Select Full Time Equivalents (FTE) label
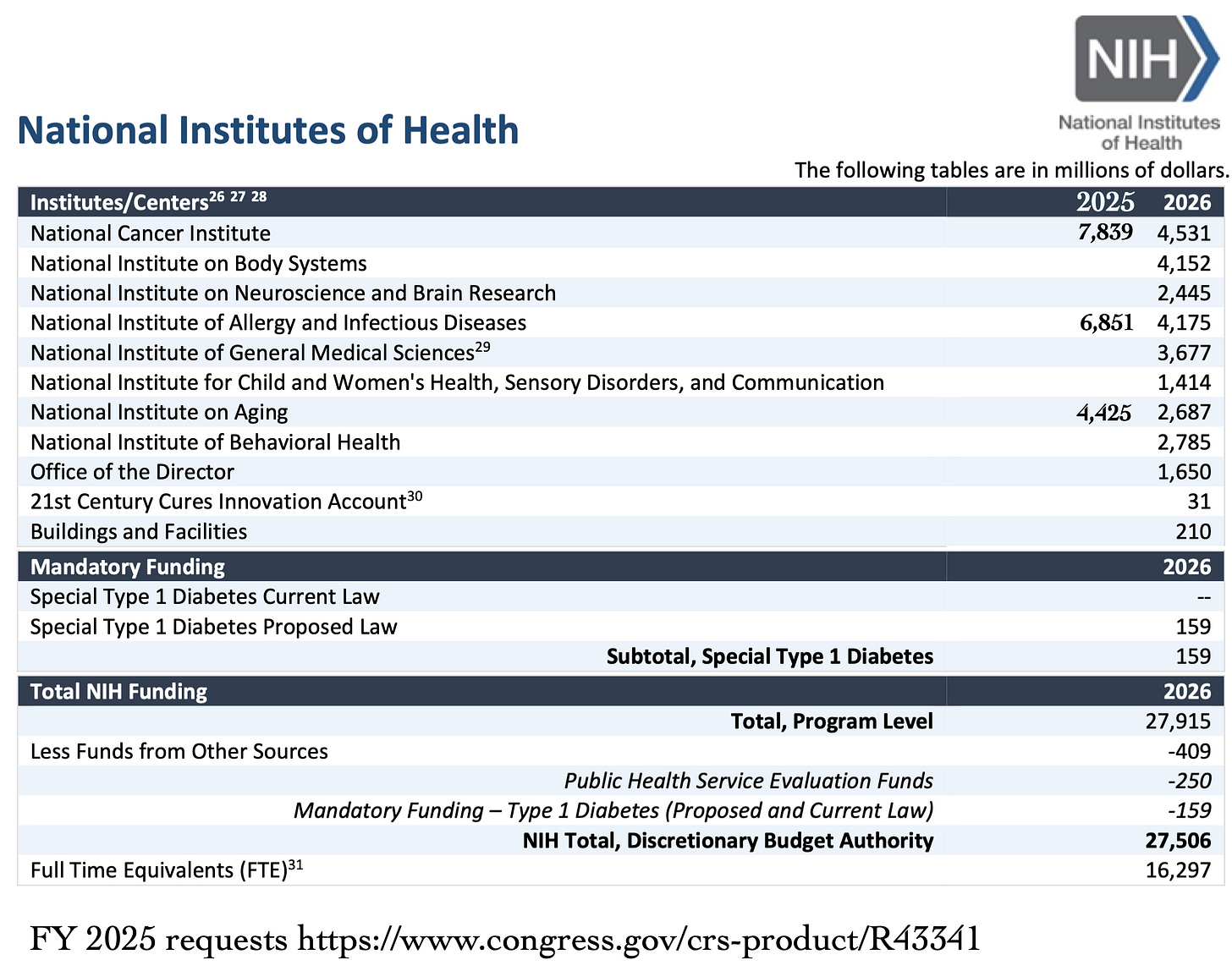1232x971 pixels. [167, 870]
